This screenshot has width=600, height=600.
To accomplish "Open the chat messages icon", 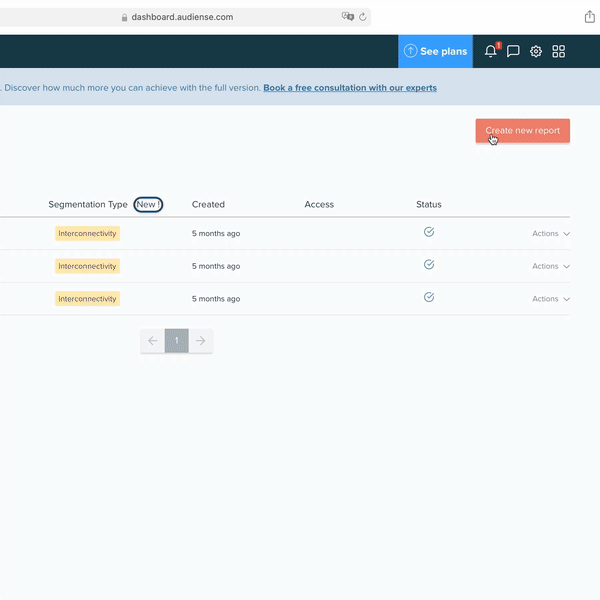I will coord(513,51).
